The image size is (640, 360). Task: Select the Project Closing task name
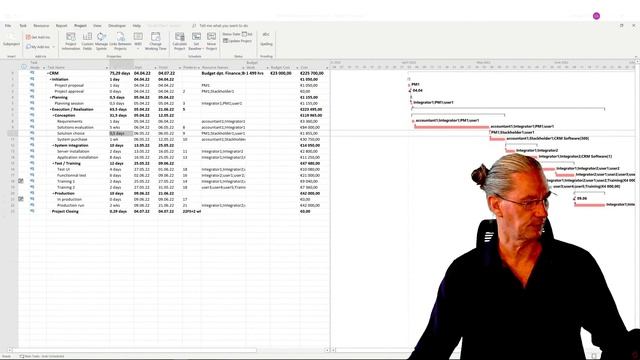(x=65, y=211)
